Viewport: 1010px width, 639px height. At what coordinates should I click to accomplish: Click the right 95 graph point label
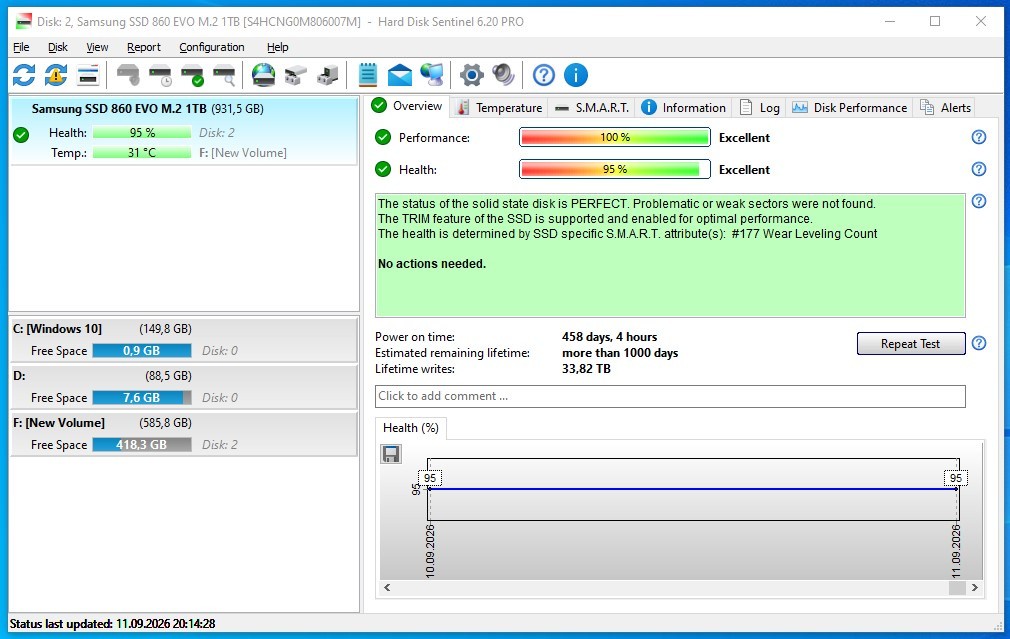tap(956, 478)
